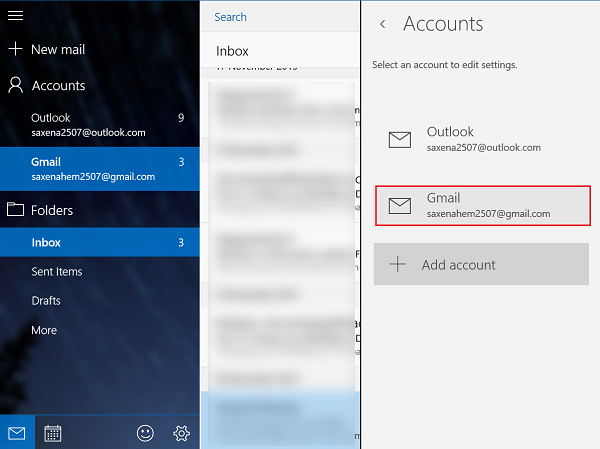Screen dimensions: 600x449
Task: Click the smiley feedback icon
Action: [146, 433]
